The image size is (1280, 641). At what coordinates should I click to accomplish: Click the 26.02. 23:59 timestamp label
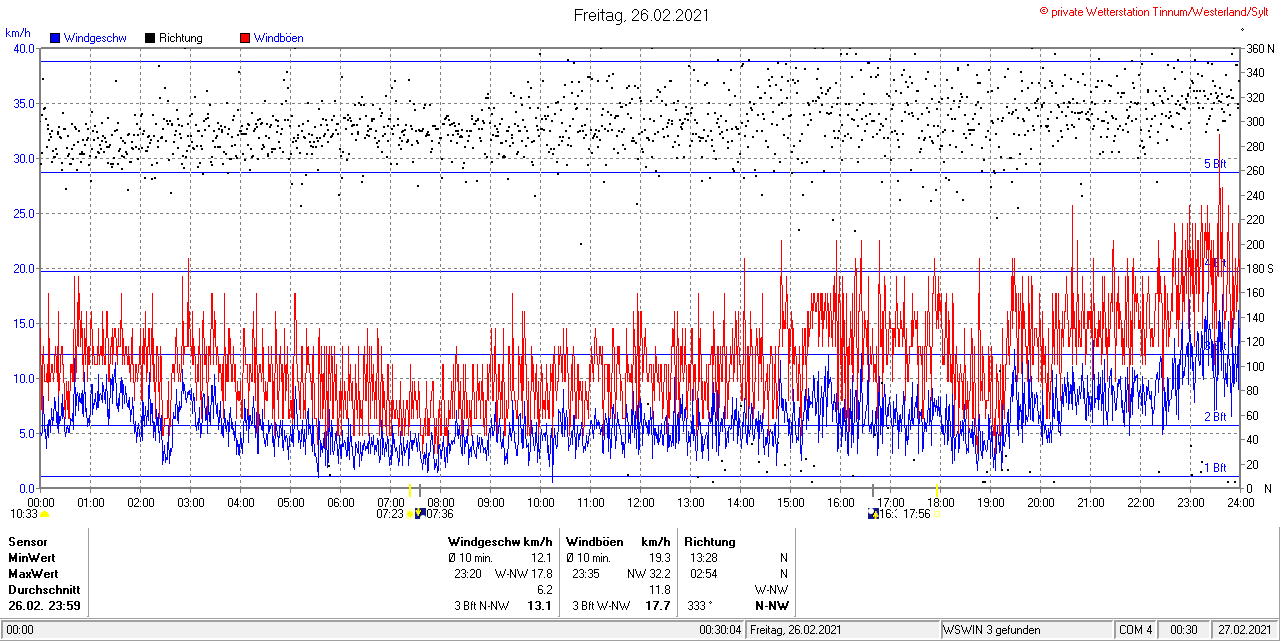pyautogui.click(x=45, y=606)
